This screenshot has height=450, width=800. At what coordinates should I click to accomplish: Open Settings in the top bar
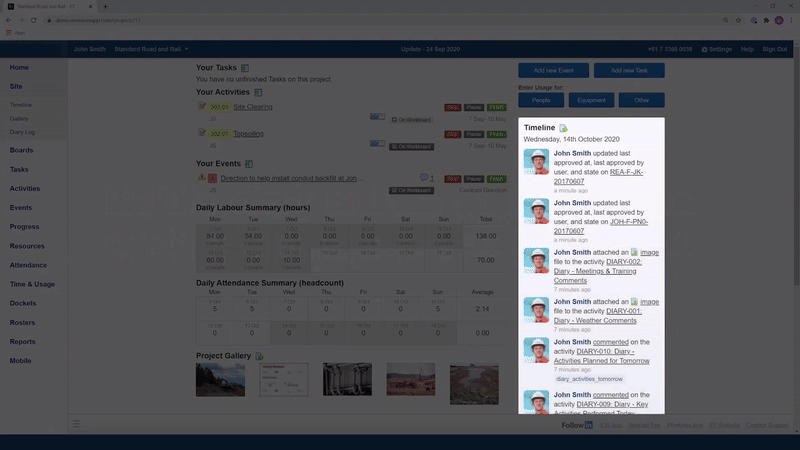point(717,49)
